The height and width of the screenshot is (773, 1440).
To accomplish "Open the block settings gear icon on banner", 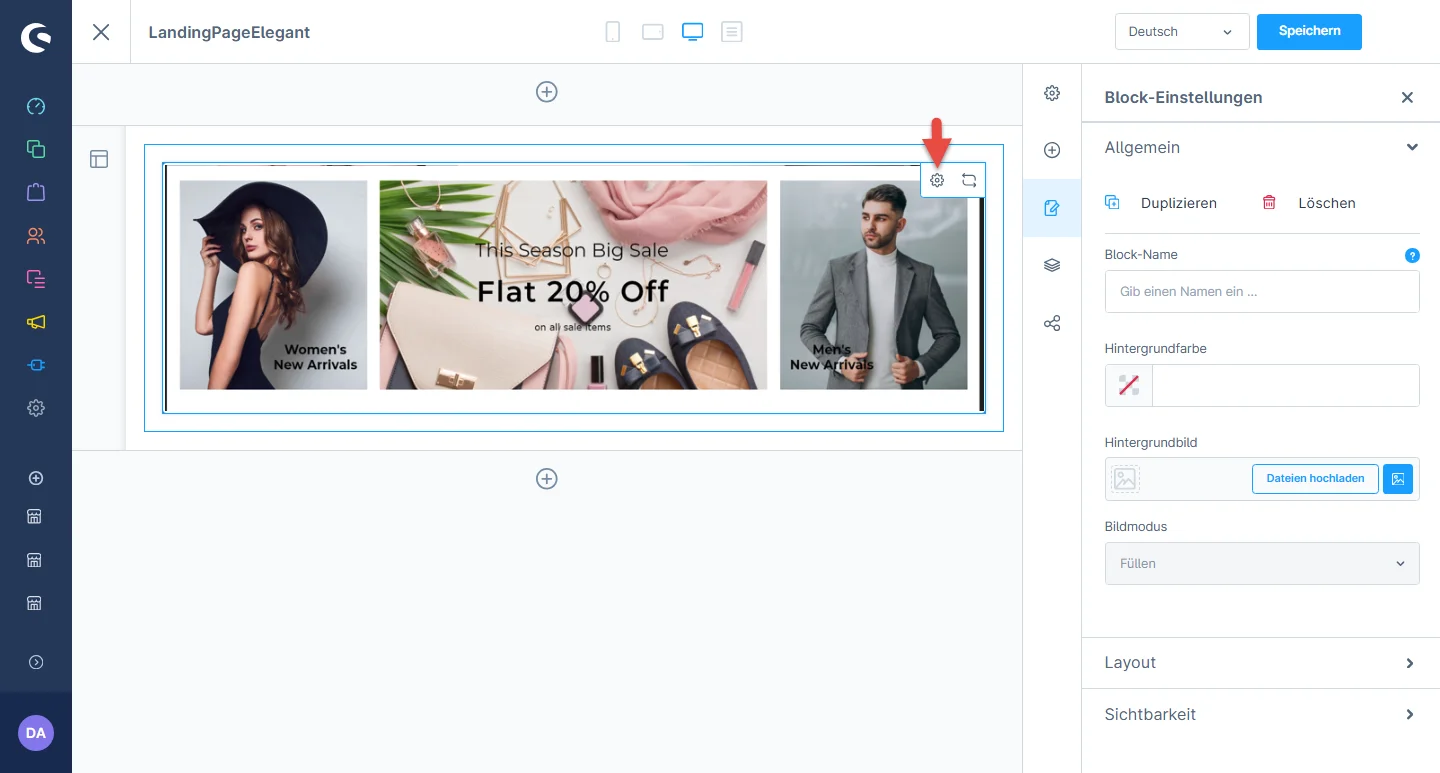I will (x=937, y=181).
